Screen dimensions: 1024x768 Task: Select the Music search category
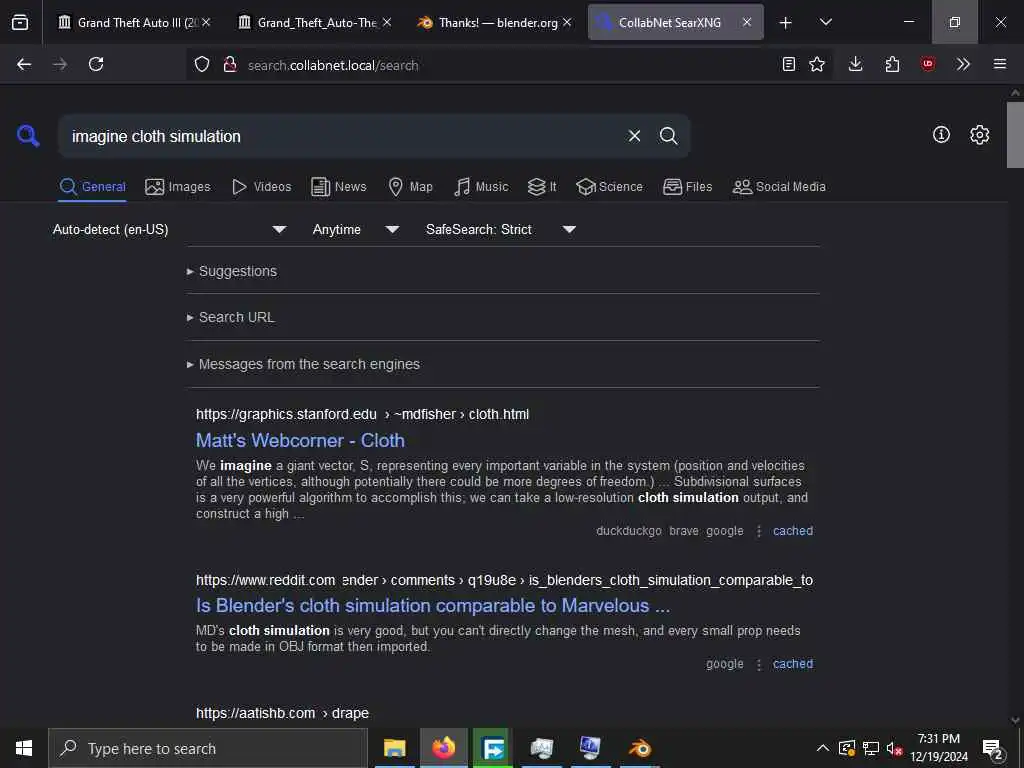coord(481,187)
